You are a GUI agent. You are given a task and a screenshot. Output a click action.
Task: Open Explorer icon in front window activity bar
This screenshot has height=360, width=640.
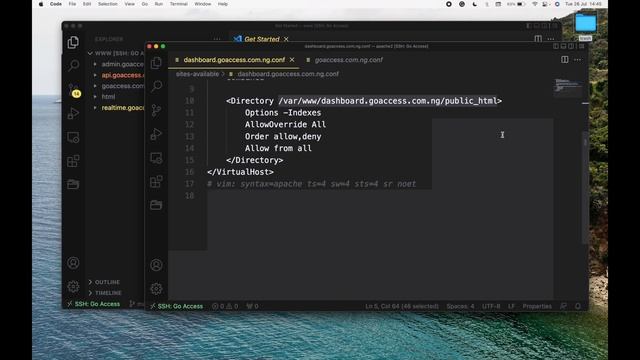click(x=156, y=63)
